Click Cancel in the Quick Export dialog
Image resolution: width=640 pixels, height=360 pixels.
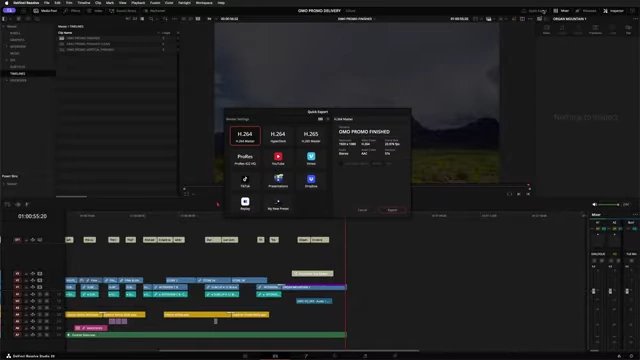click(x=362, y=210)
